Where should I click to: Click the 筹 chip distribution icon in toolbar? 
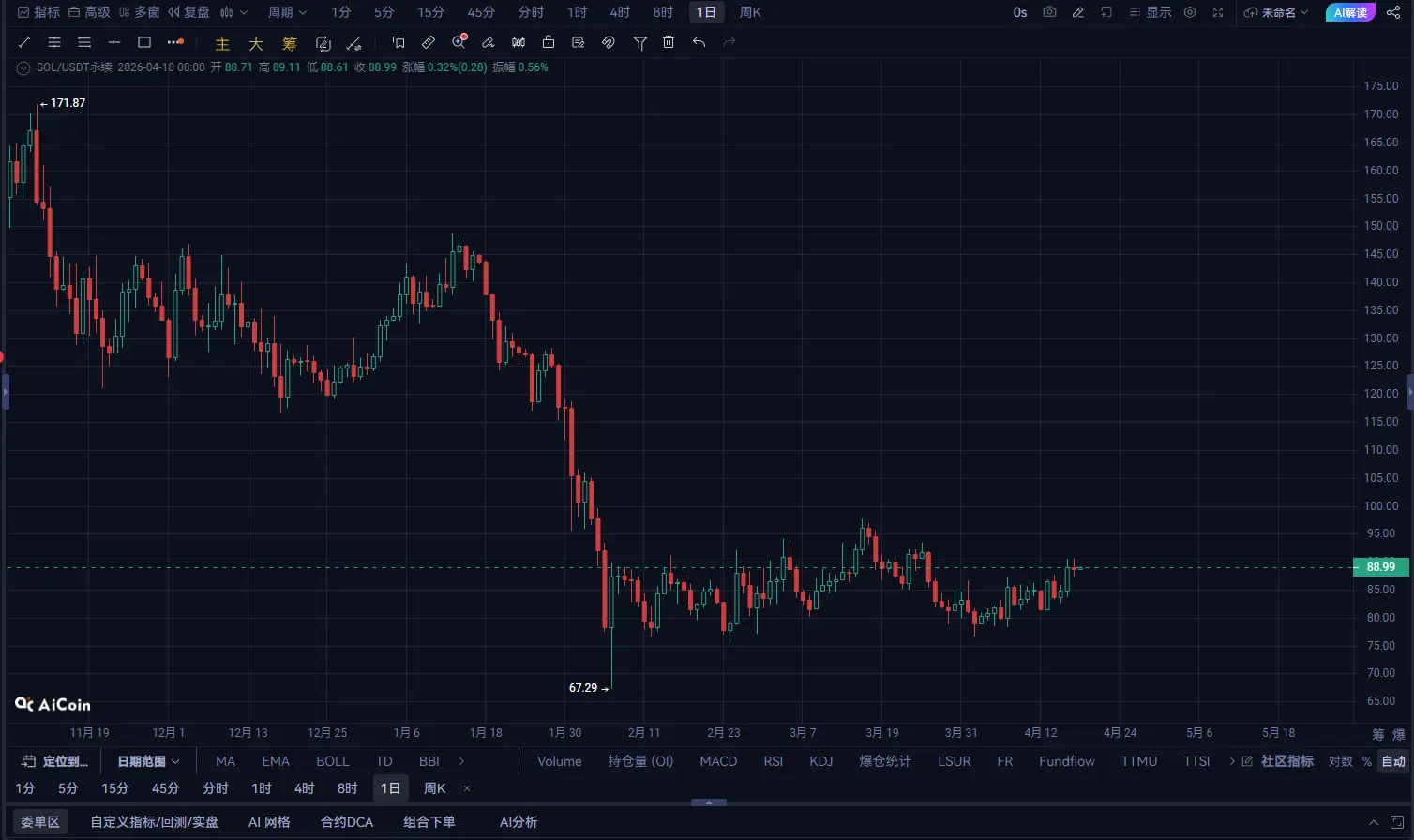(290, 43)
